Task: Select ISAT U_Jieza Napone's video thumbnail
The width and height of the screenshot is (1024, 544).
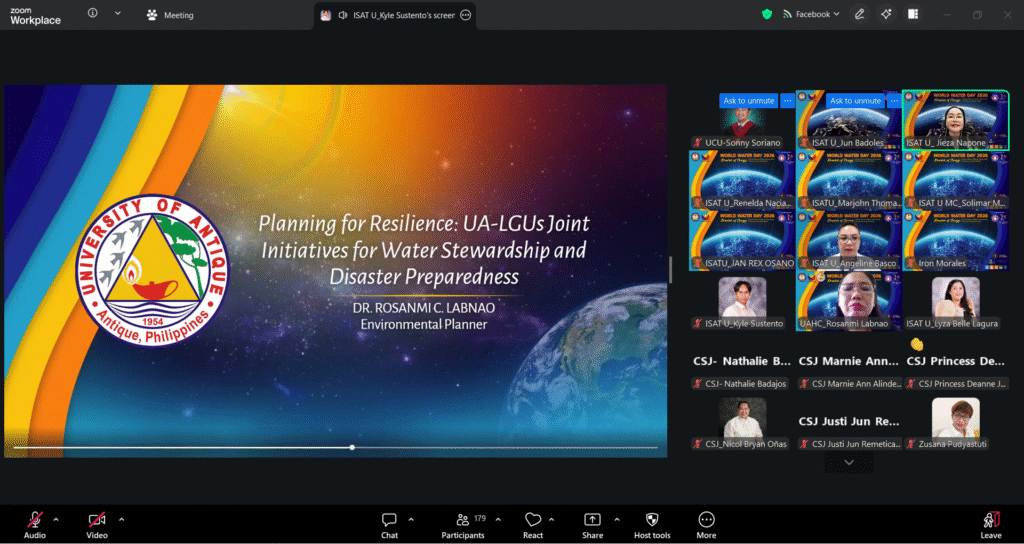Action: (x=955, y=120)
